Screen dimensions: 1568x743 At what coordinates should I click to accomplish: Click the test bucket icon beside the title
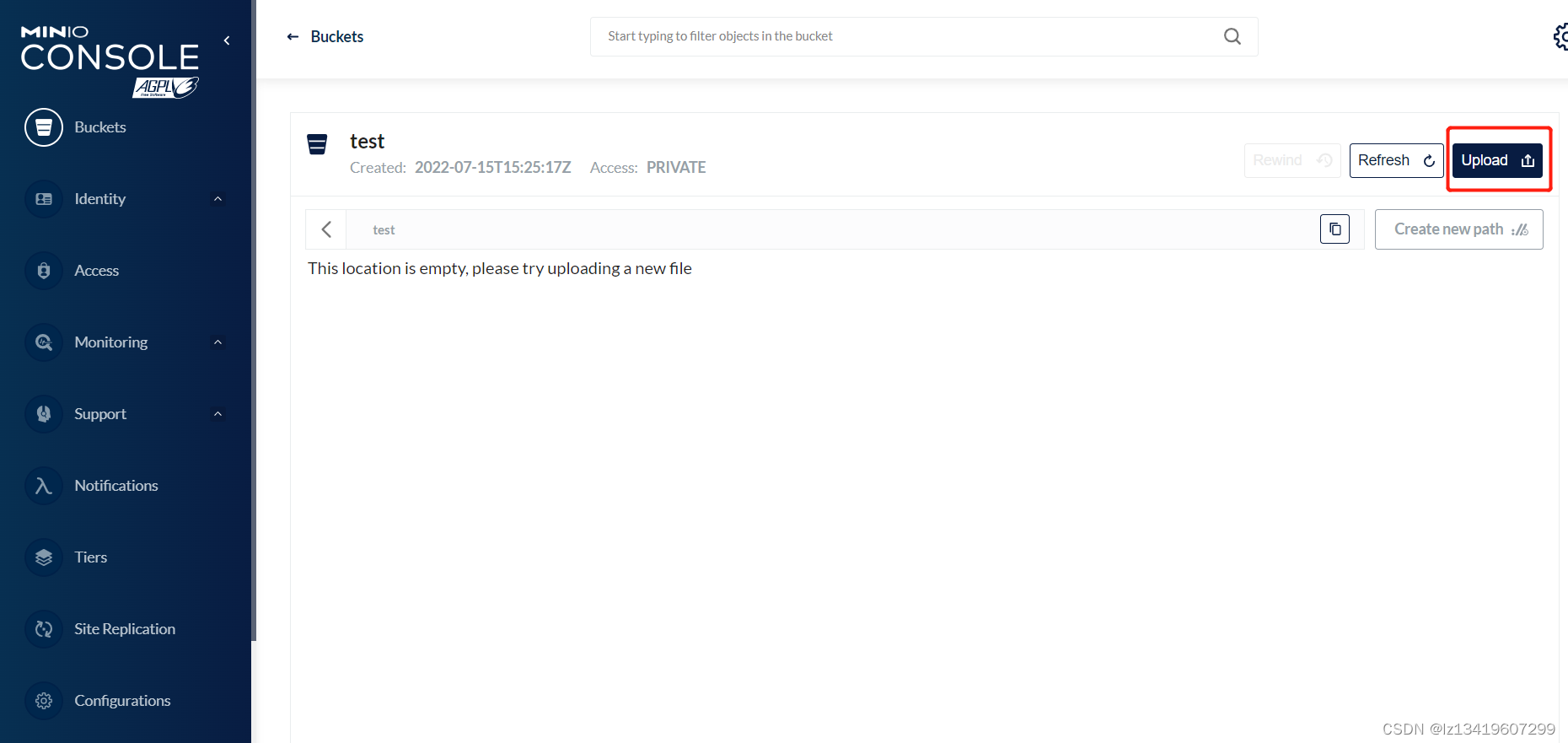(x=317, y=144)
